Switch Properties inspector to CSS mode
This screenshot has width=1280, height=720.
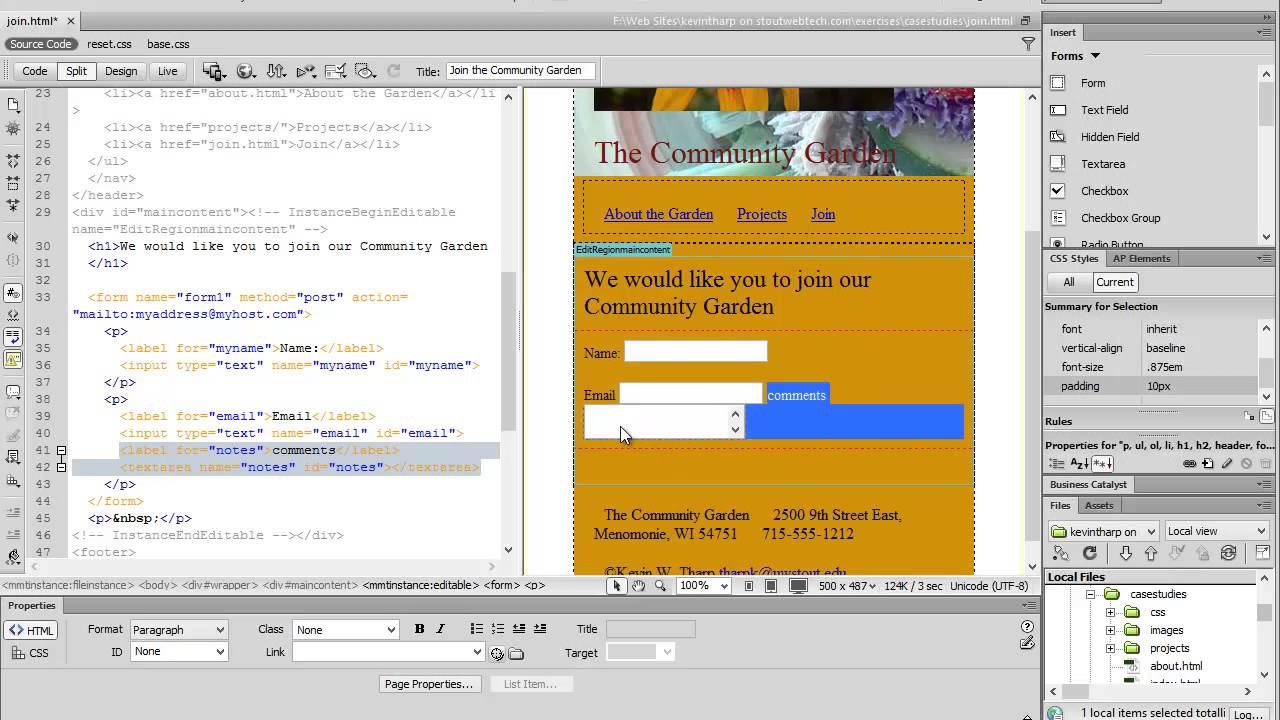pyautogui.click(x=31, y=653)
